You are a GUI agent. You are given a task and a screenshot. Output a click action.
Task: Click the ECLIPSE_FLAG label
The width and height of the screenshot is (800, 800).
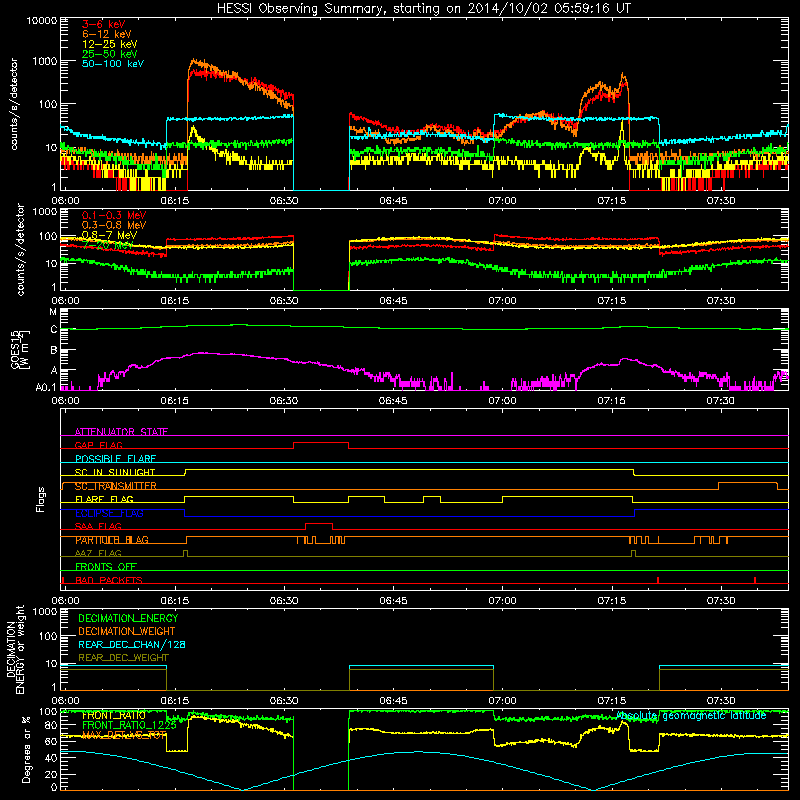[109, 513]
